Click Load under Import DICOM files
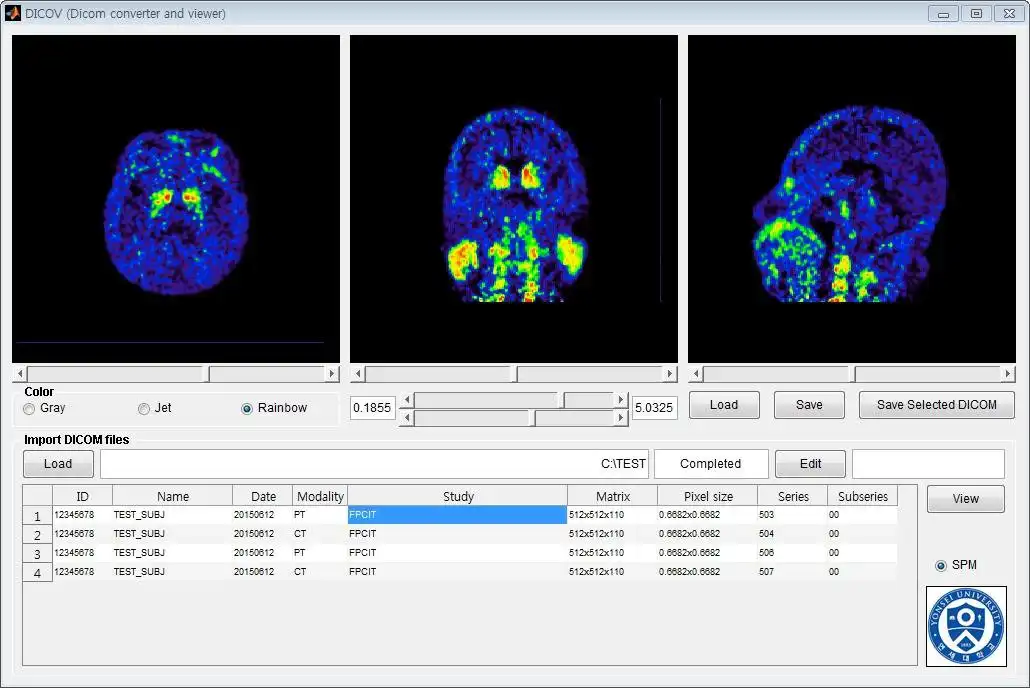Viewport: 1030px width, 688px height. tap(58, 464)
